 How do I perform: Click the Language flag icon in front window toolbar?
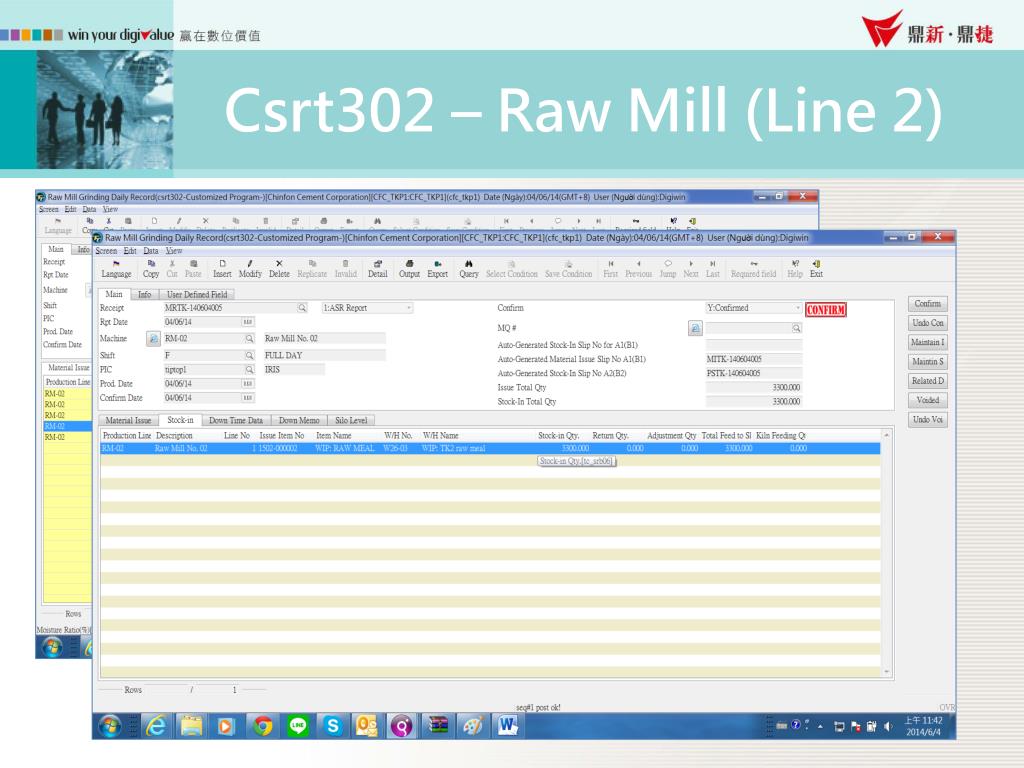pyautogui.click(x=116, y=264)
